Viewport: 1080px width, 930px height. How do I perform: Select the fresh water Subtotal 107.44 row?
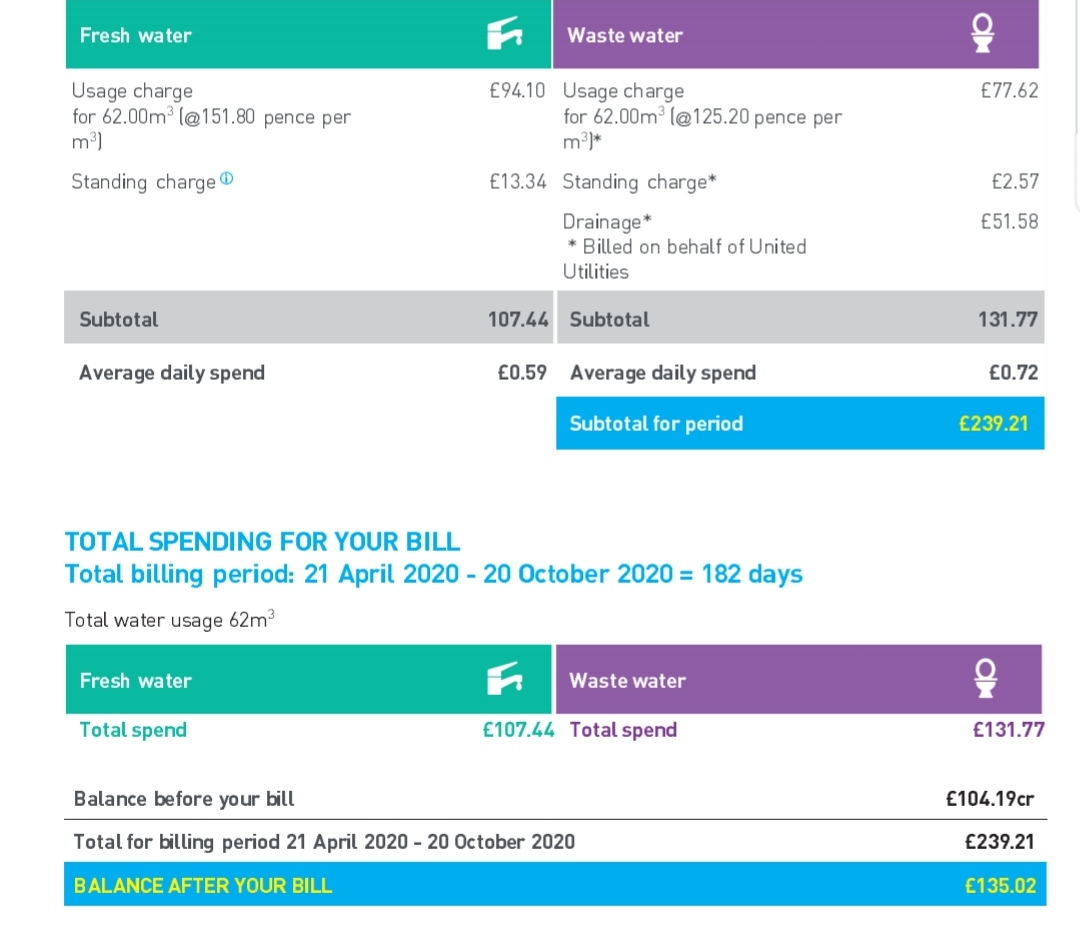(308, 319)
